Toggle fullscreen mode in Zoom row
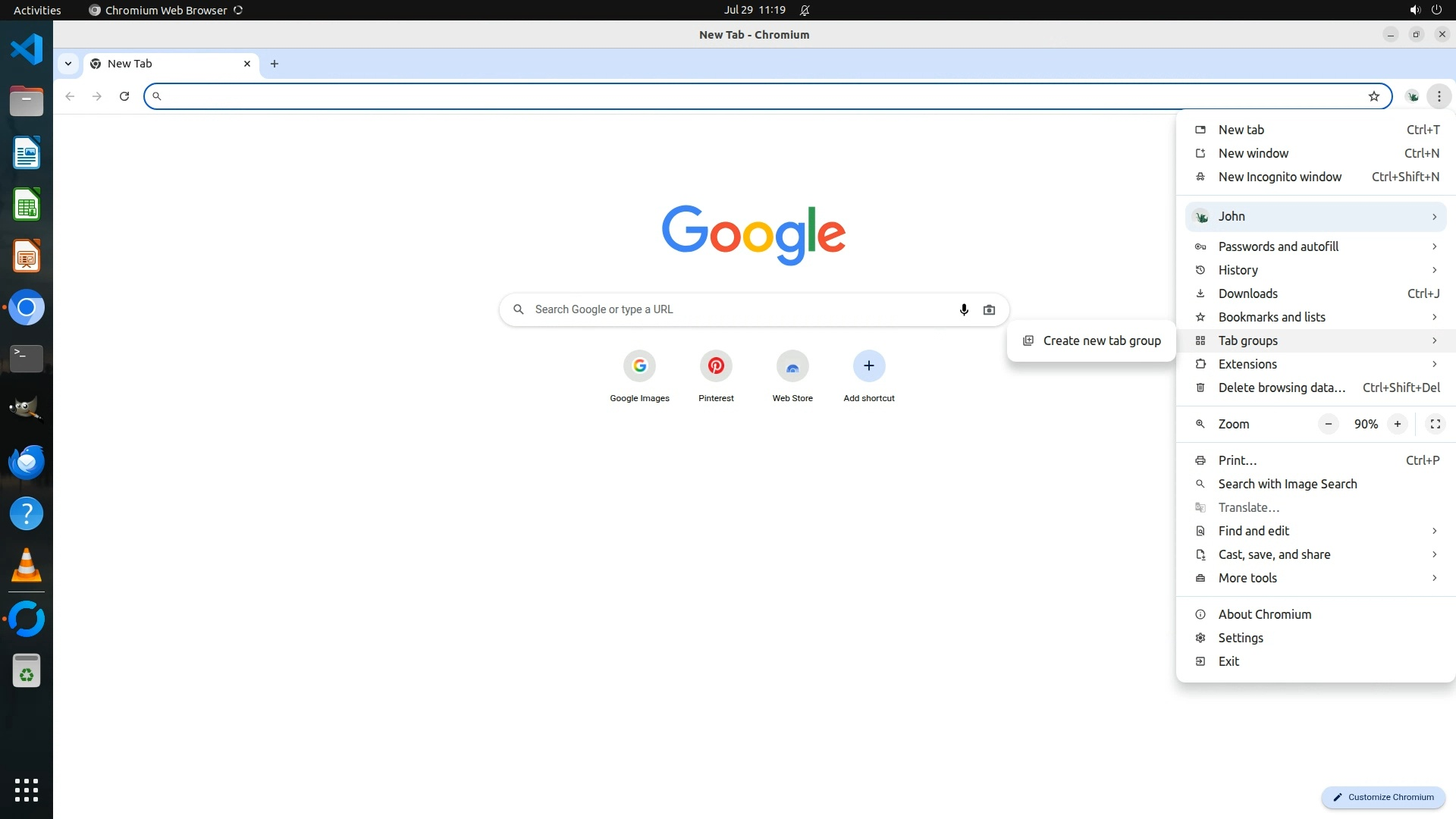Viewport: 1456px width, 819px height. click(x=1435, y=424)
